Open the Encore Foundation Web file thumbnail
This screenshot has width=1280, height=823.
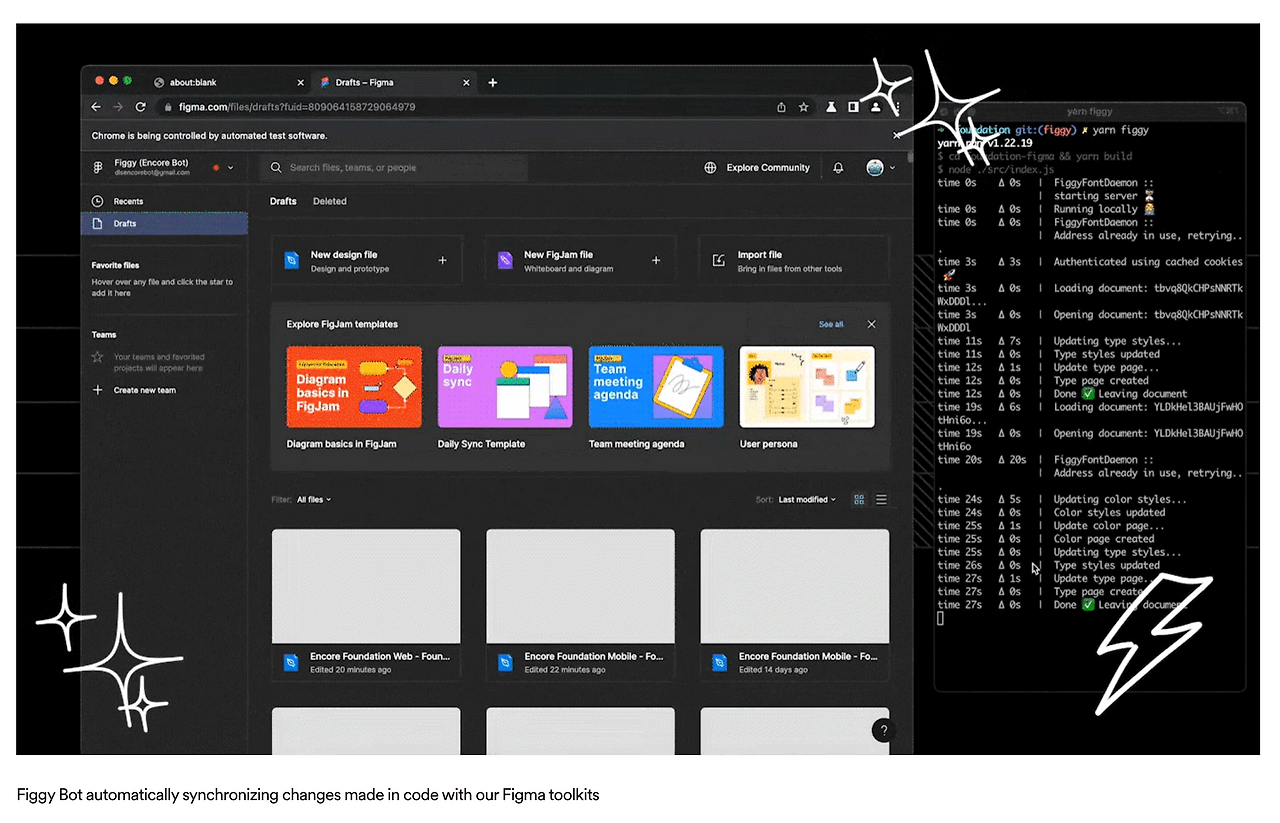pos(366,587)
